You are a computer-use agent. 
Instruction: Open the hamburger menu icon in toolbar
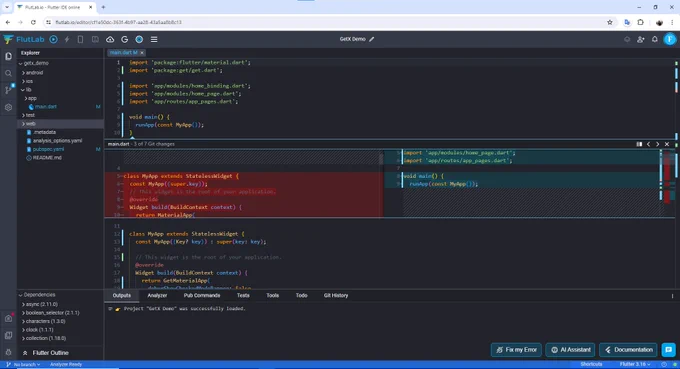154,39
